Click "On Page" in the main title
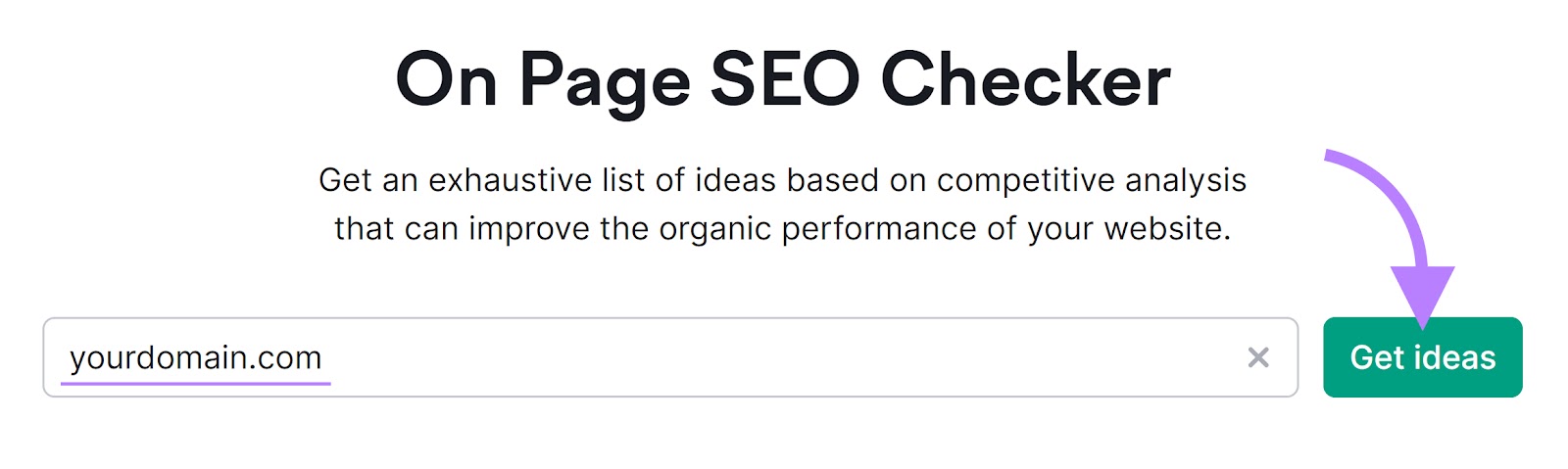Image resolution: width=1568 pixels, height=469 pixels. (543, 79)
